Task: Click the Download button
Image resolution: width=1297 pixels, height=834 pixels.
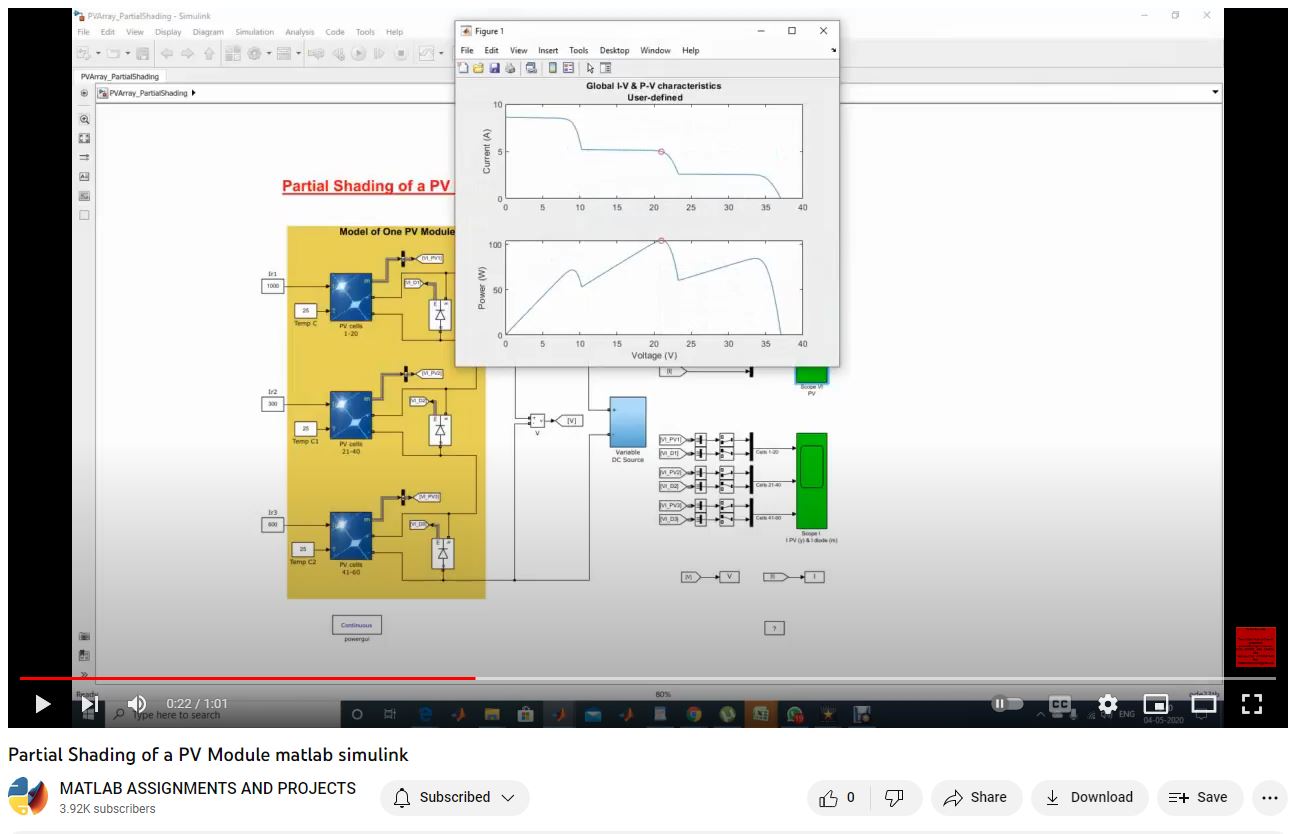Action: tap(1088, 797)
